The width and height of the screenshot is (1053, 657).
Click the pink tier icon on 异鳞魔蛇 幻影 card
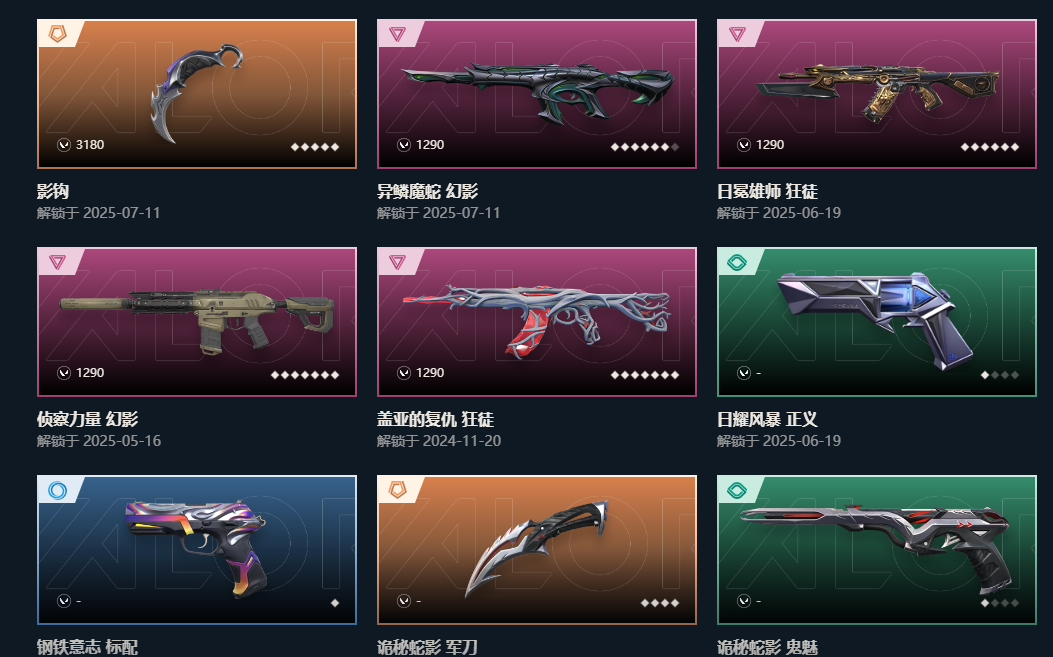[398, 34]
